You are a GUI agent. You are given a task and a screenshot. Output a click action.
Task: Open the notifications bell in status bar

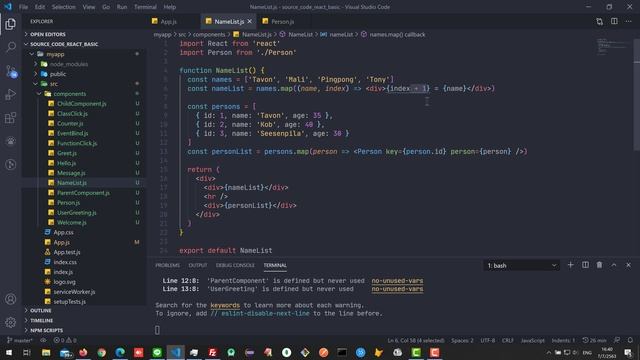tap(630, 340)
